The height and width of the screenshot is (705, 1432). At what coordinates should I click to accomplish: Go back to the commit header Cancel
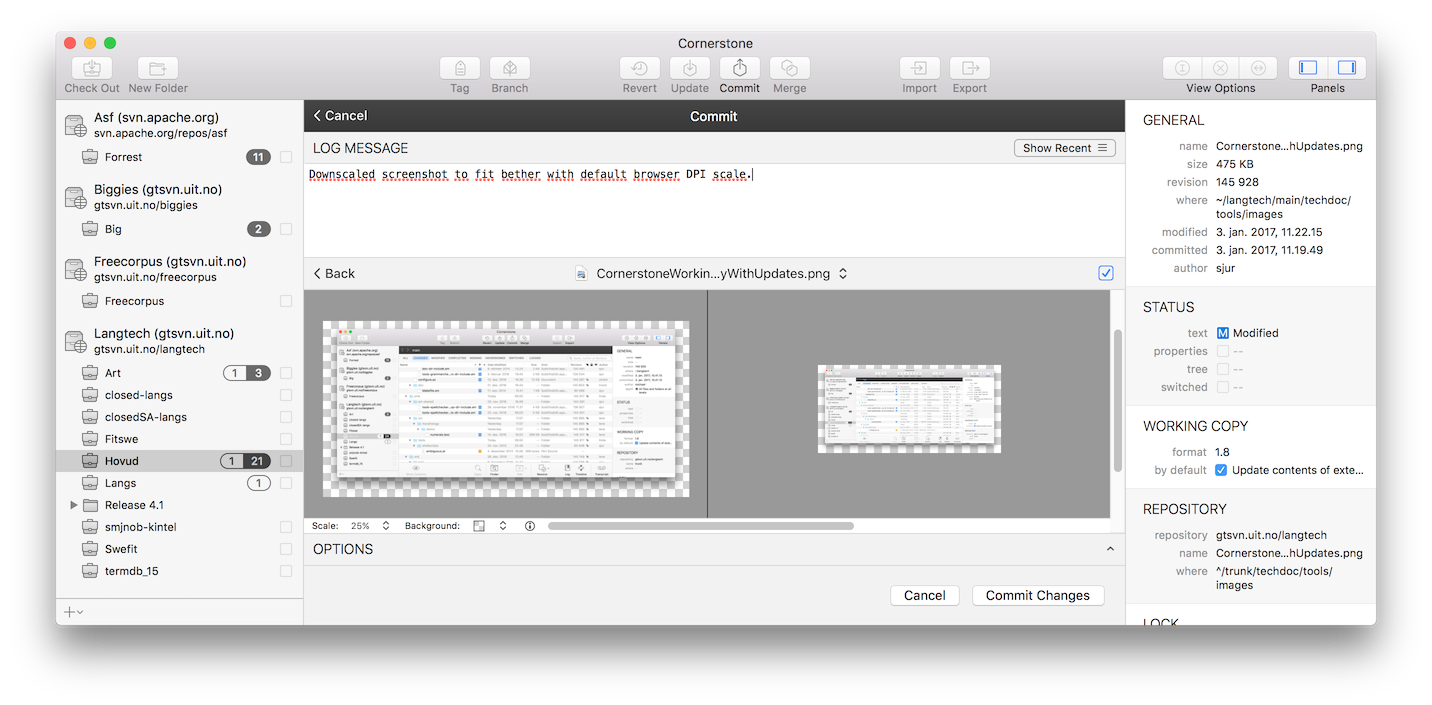tap(340, 116)
